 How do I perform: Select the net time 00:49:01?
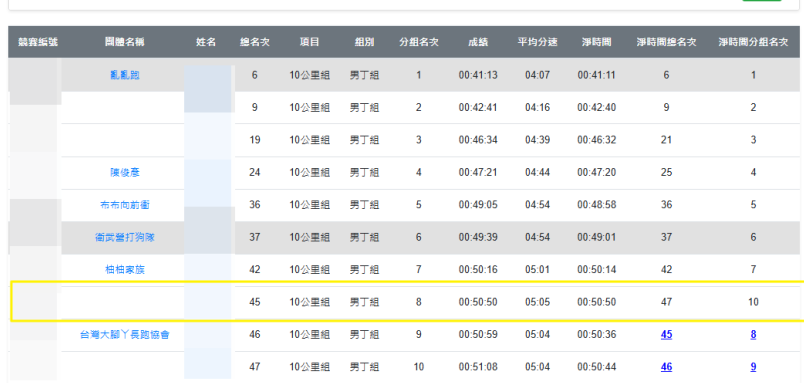tap(596, 237)
